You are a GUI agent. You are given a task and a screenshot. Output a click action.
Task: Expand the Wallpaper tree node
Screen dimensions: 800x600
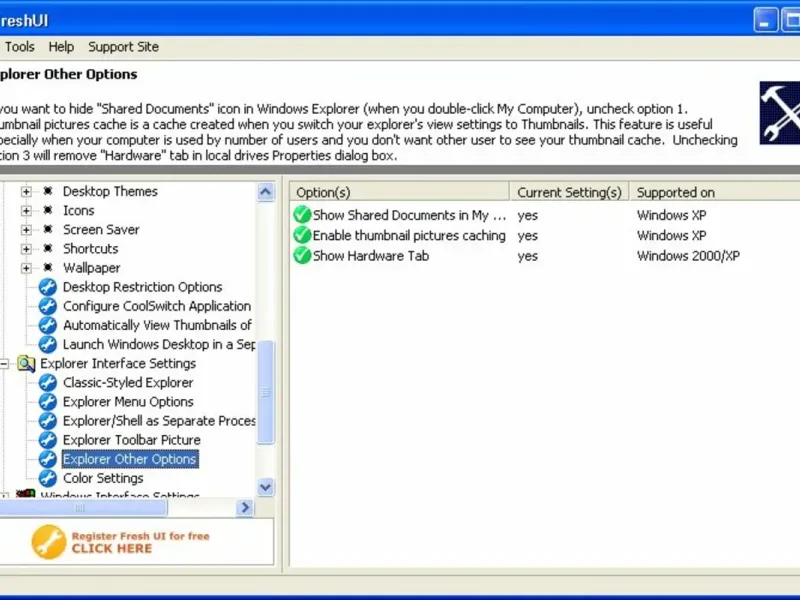tap(26, 268)
